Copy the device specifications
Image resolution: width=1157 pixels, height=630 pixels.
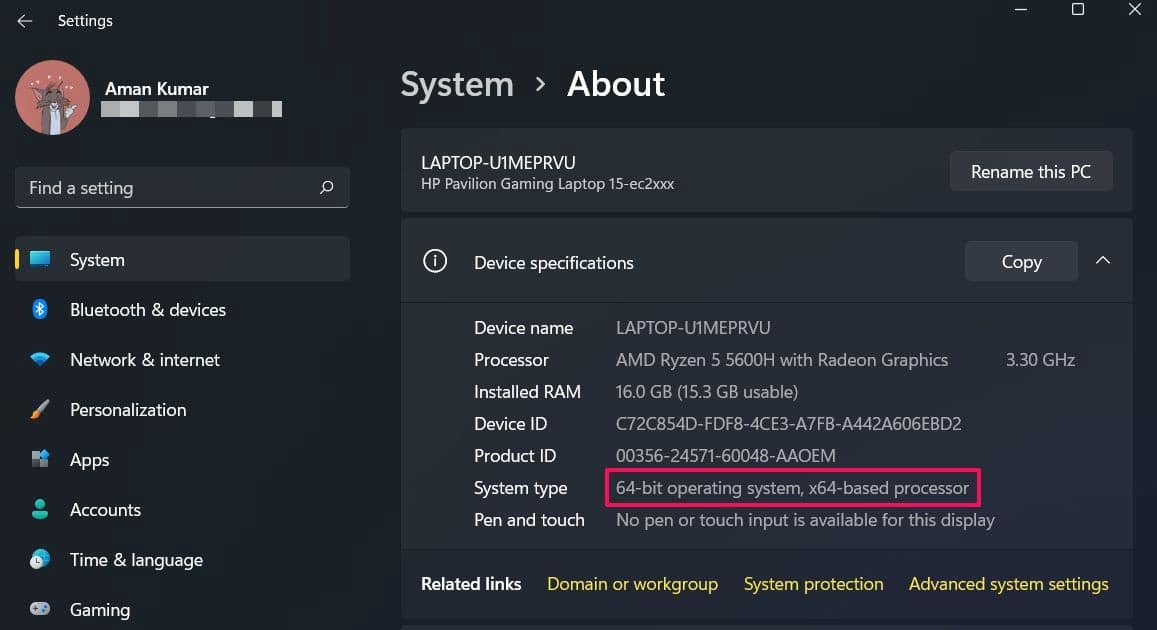coord(1021,261)
